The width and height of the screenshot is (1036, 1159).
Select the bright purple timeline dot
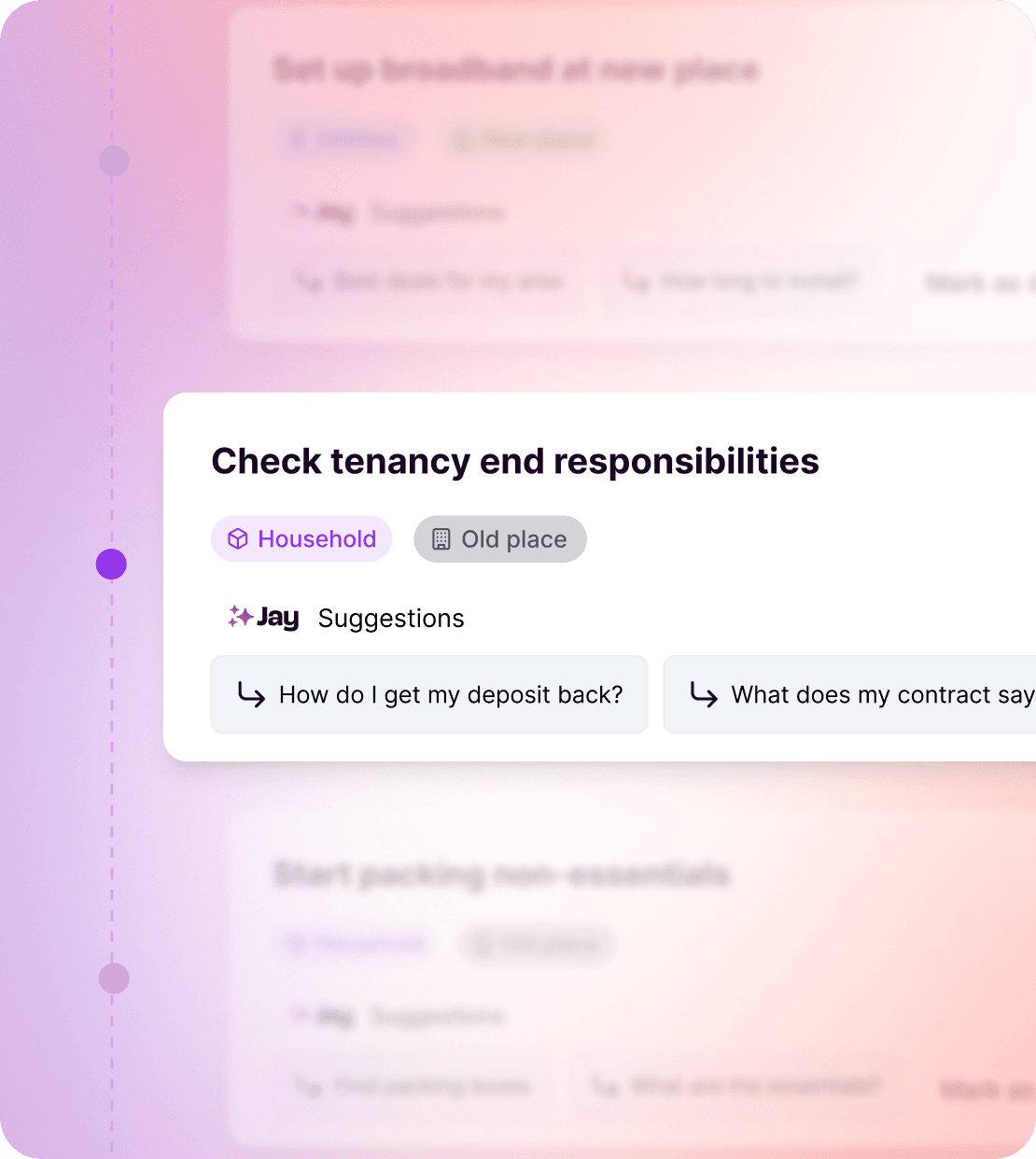(111, 564)
